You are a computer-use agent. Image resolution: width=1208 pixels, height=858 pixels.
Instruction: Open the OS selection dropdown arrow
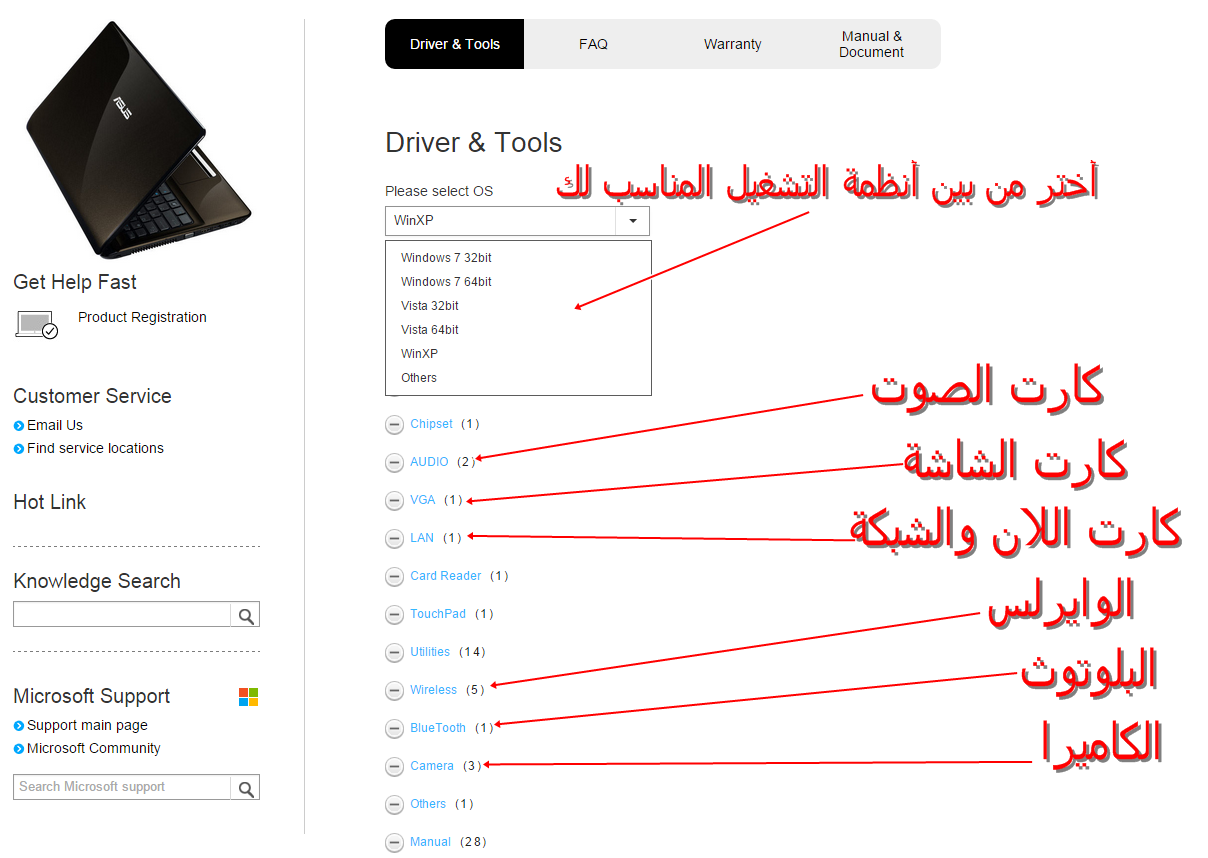pos(633,221)
